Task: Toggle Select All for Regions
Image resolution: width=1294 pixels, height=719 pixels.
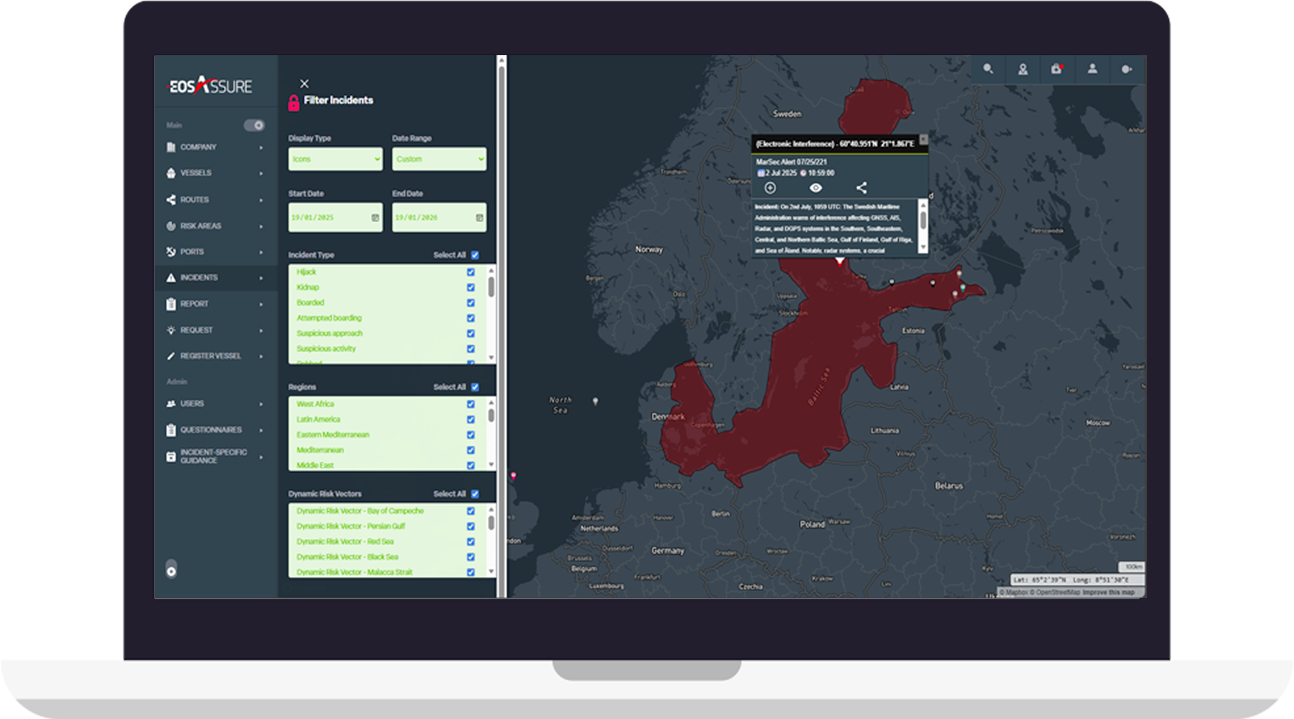Action: (x=475, y=387)
